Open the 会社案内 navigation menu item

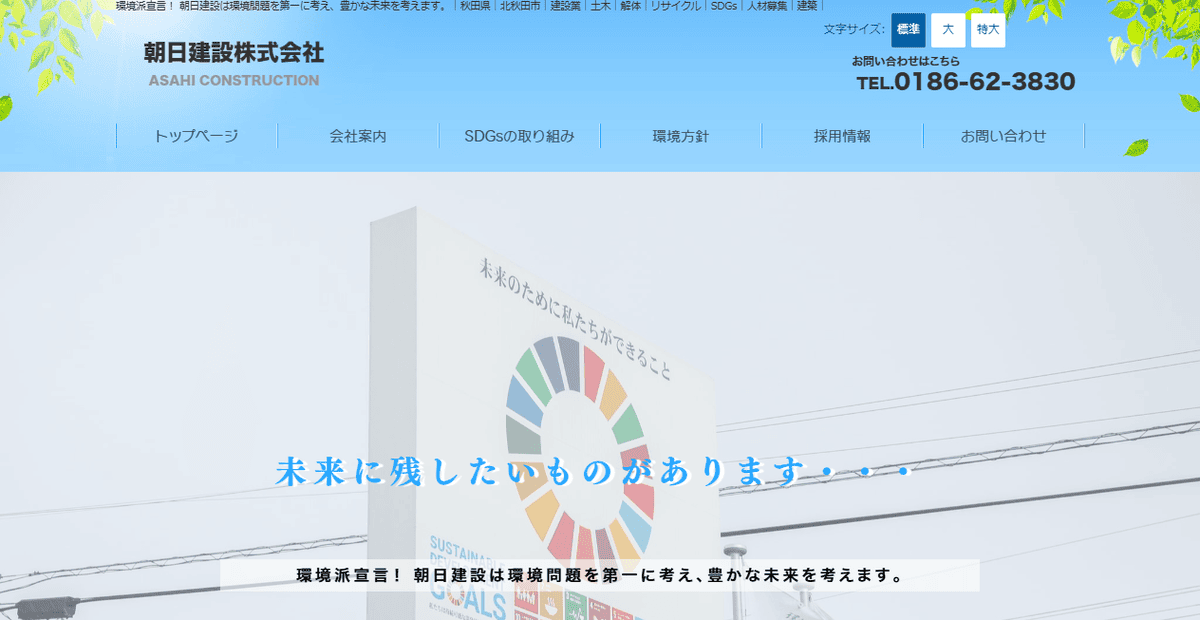click(x=358, y=135)
